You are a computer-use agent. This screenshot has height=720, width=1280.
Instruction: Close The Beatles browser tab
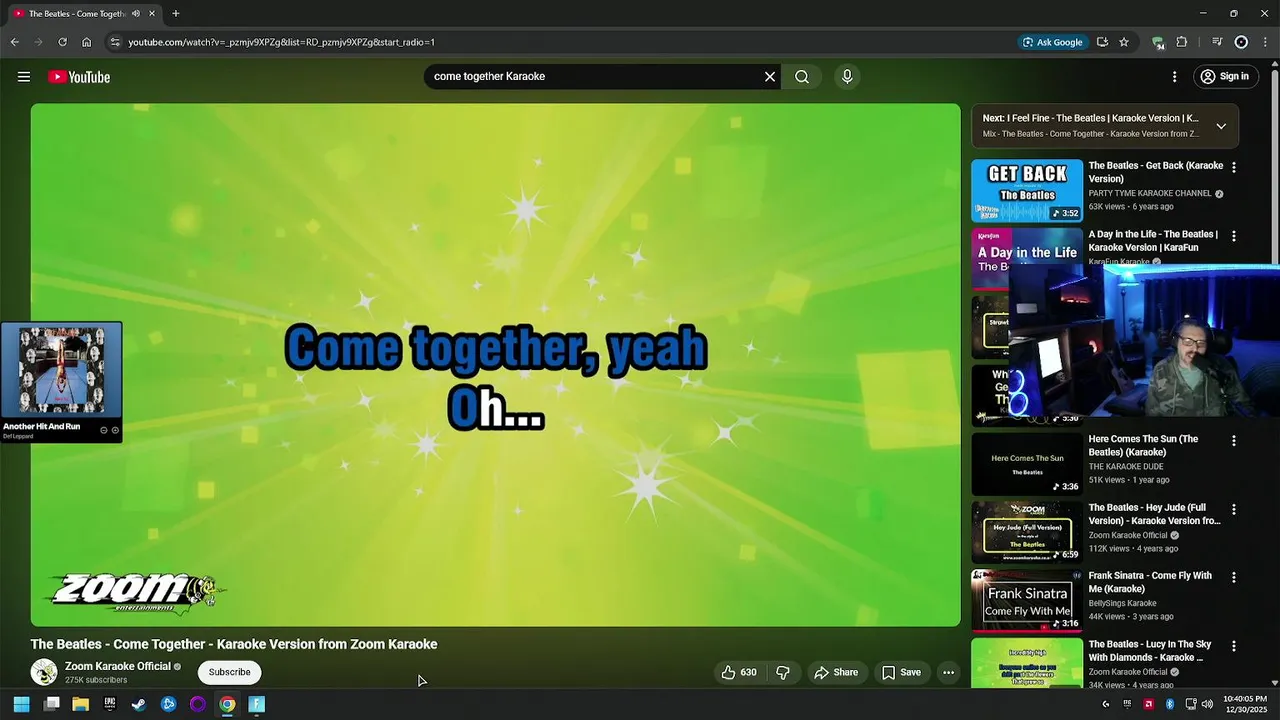coord(152,14)
